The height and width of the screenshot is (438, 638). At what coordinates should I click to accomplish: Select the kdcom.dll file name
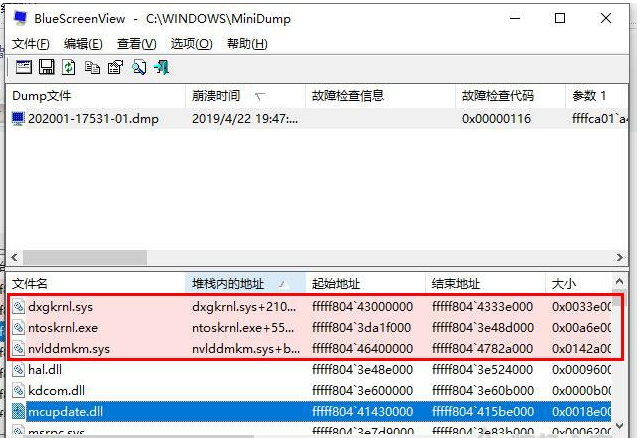pyautogui.click(x=57, y=391)
